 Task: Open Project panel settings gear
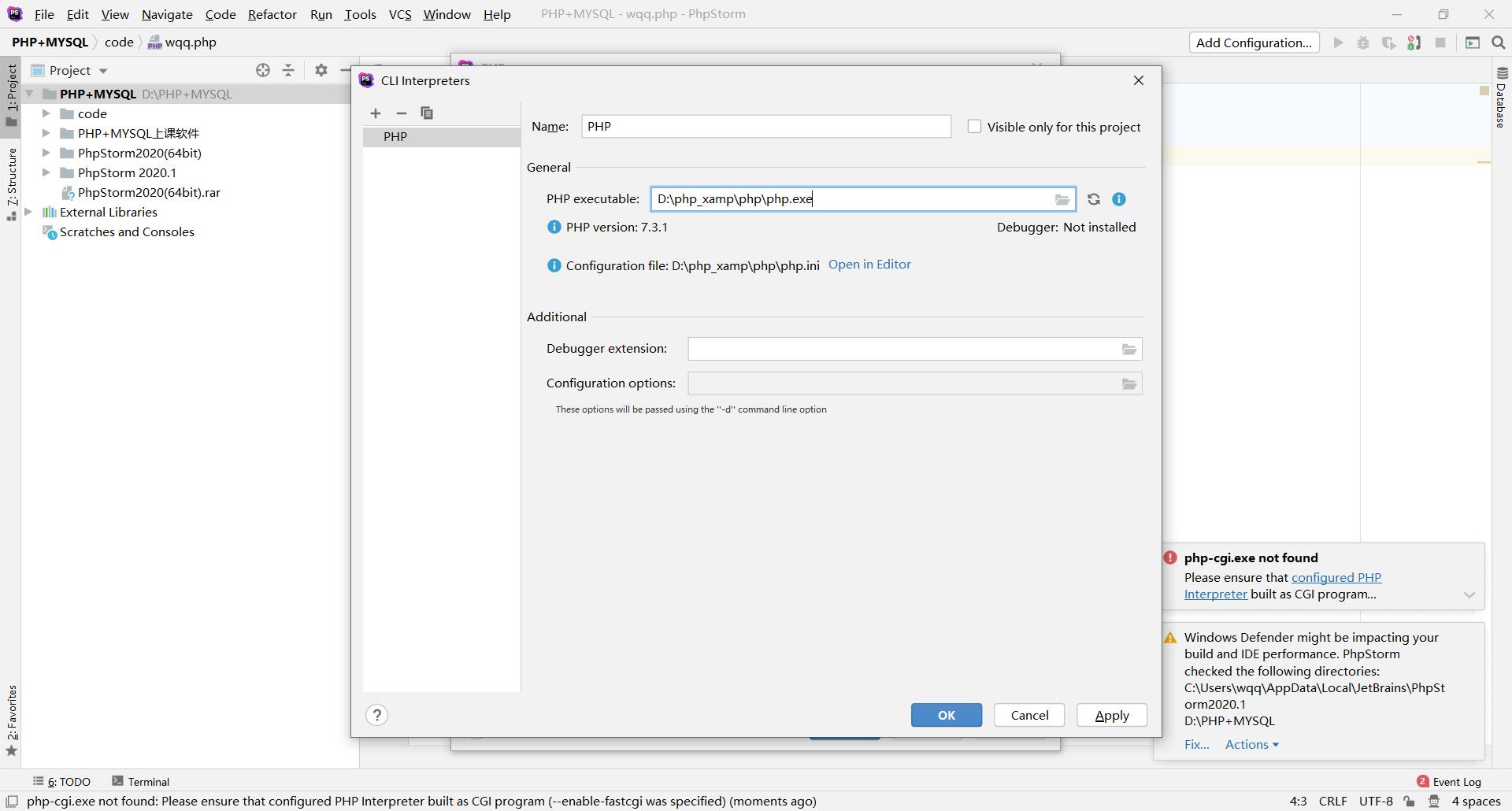(x=321, y=70)
